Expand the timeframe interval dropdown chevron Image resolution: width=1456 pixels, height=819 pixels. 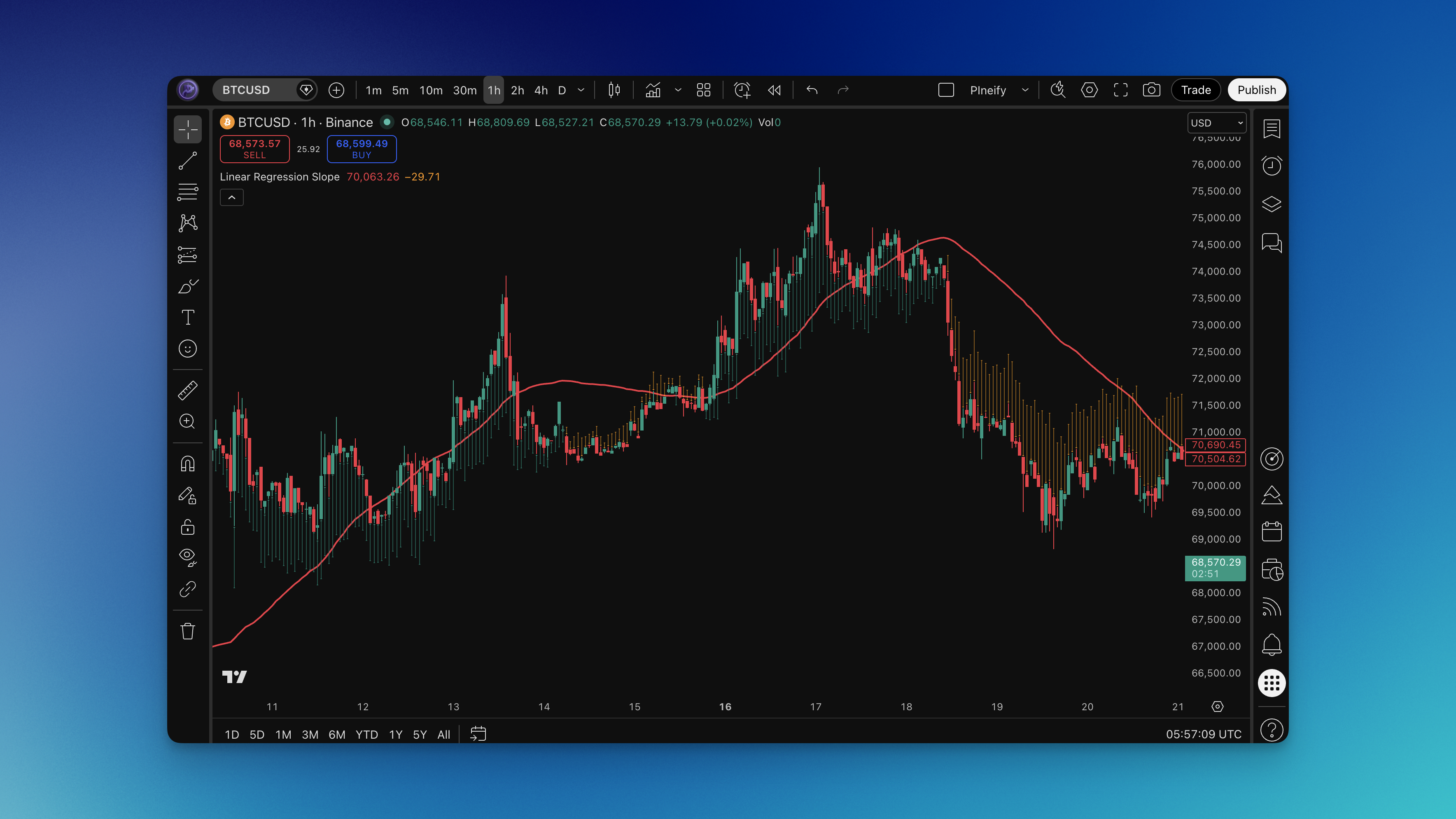[x=581, y=90]
